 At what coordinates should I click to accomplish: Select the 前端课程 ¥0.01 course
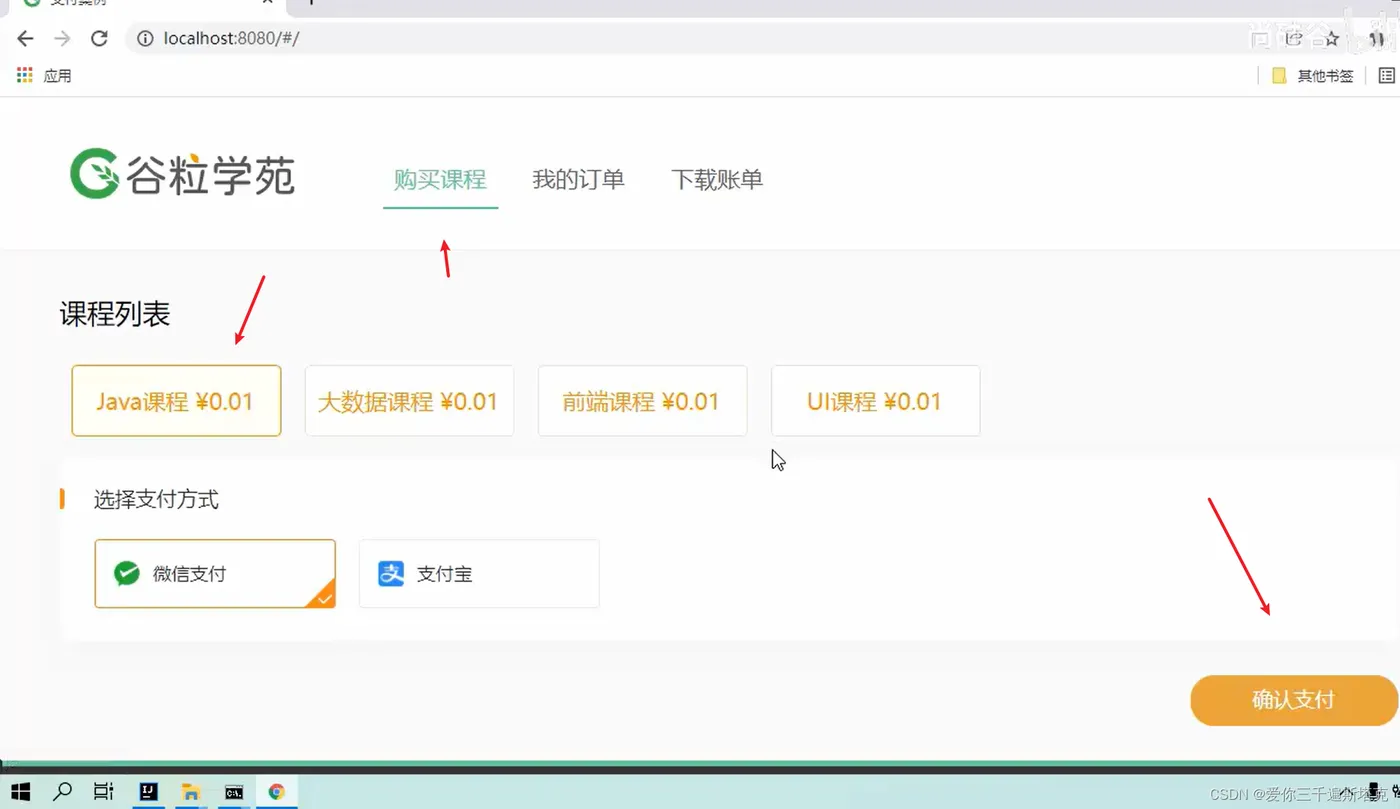(642, 401)
